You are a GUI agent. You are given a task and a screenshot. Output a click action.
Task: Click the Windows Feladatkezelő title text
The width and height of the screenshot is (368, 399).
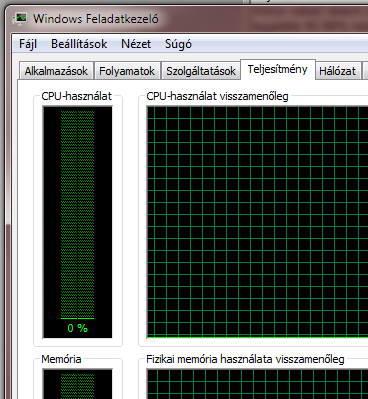click(96, 19)
